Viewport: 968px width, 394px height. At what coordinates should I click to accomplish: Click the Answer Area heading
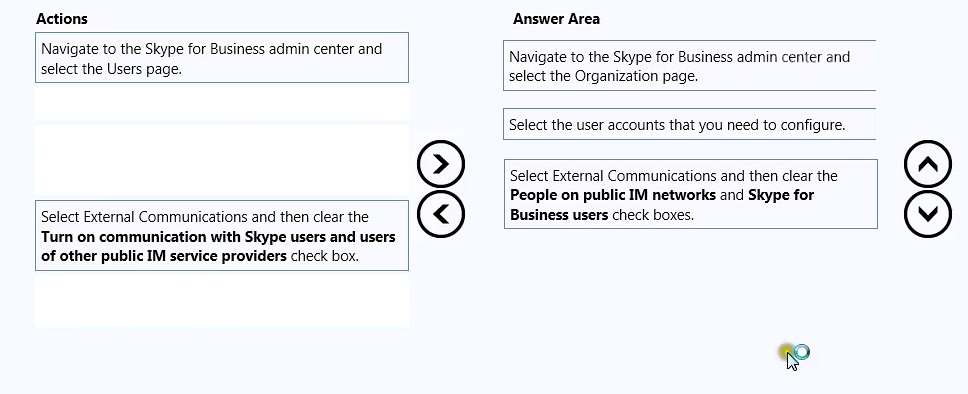556,19
